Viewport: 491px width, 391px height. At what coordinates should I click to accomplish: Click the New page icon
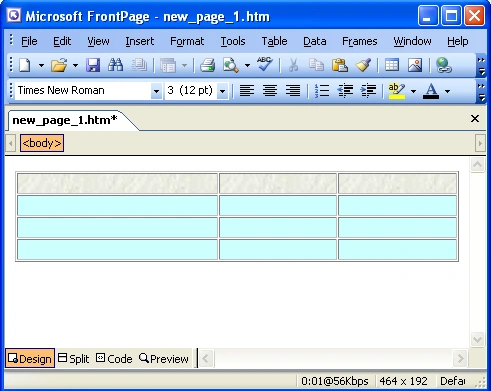(x=25, y=65)
